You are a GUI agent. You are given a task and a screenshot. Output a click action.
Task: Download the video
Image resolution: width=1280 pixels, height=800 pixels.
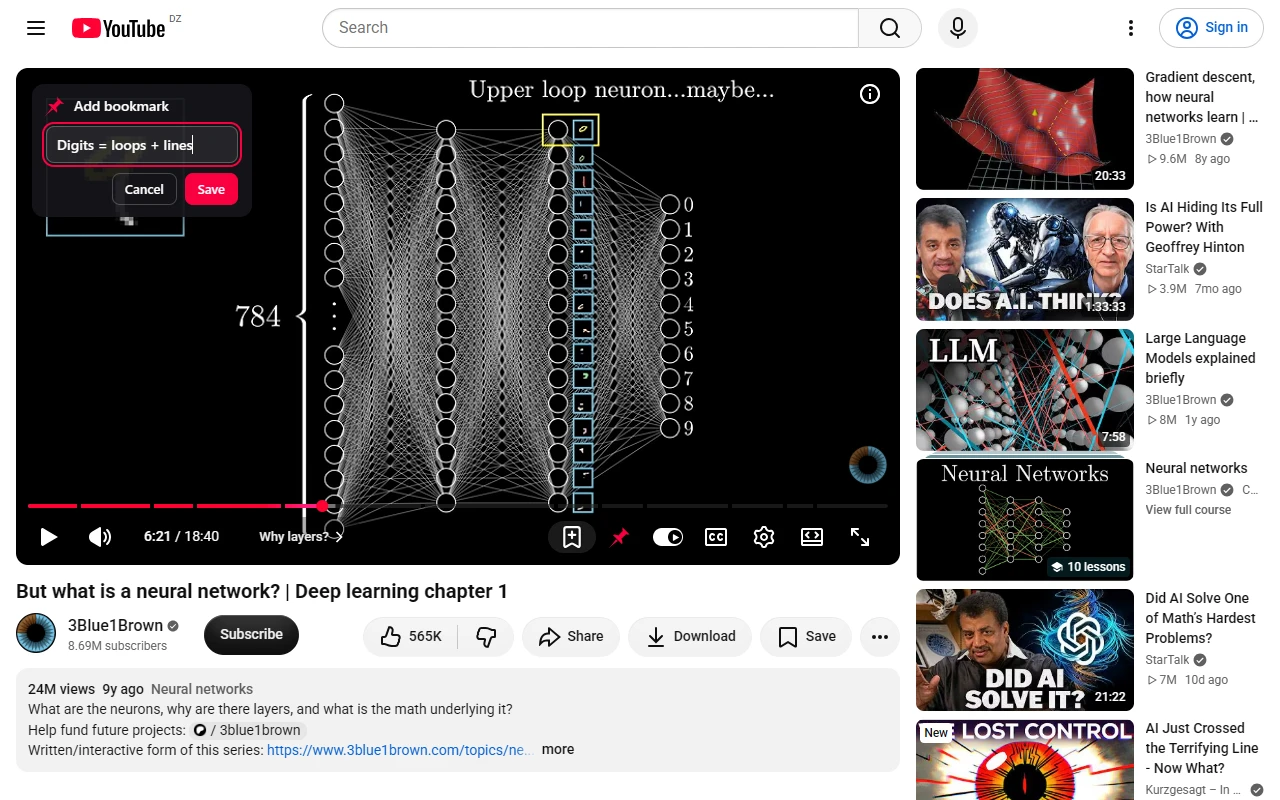pos(690,636)
